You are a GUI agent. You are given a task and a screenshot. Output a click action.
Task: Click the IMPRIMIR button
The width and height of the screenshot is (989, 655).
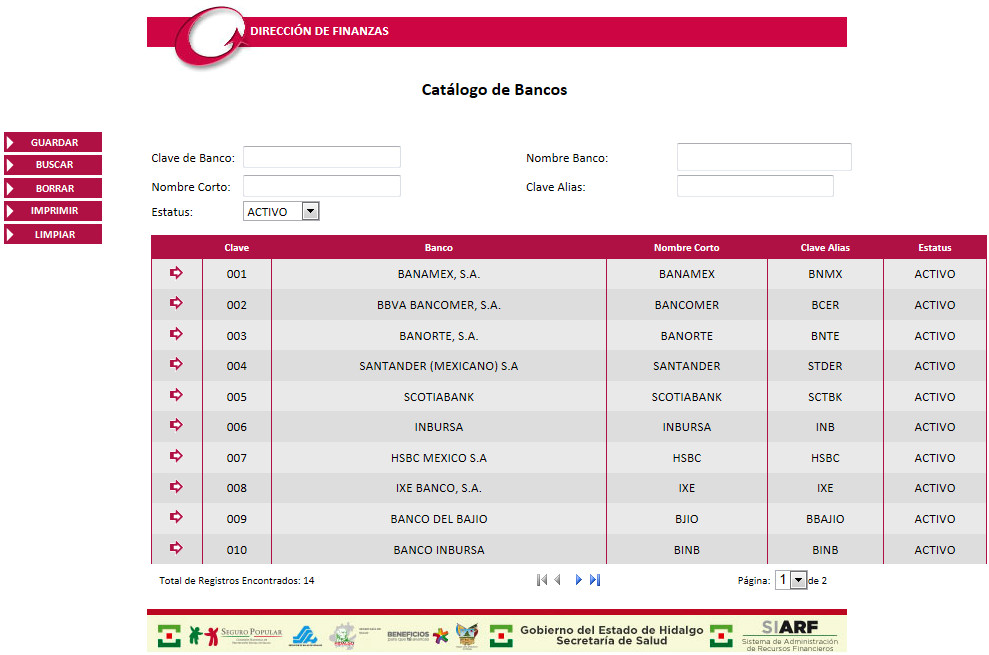click(53, 211)
